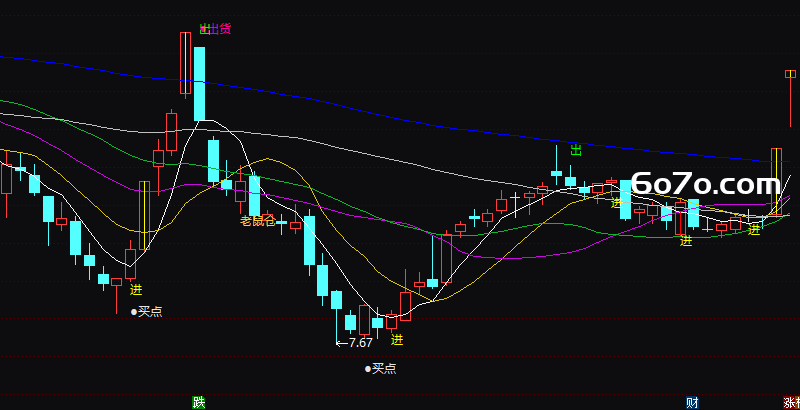Select the 进 label beside 7.67
The width and height of the screenshot is (800, 410).
click(397, 339)
